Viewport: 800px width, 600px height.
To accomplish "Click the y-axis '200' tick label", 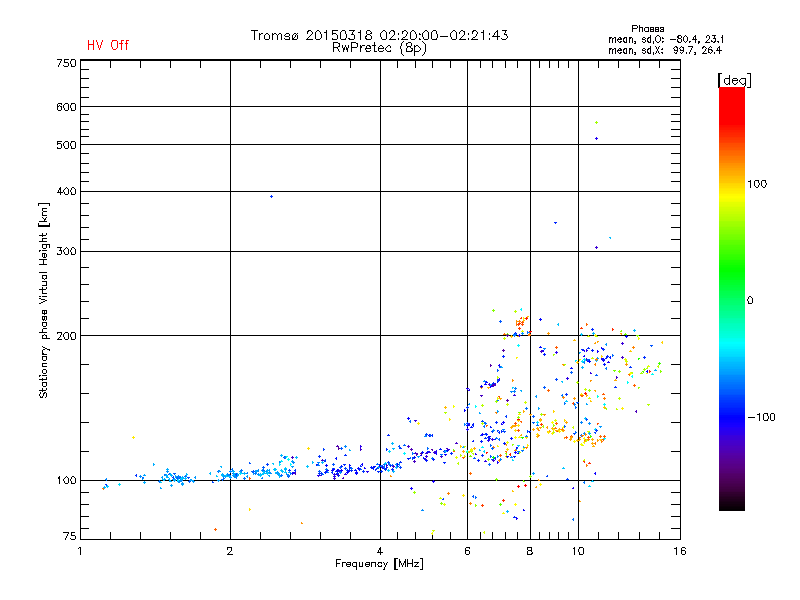I will tap(66, 336).
